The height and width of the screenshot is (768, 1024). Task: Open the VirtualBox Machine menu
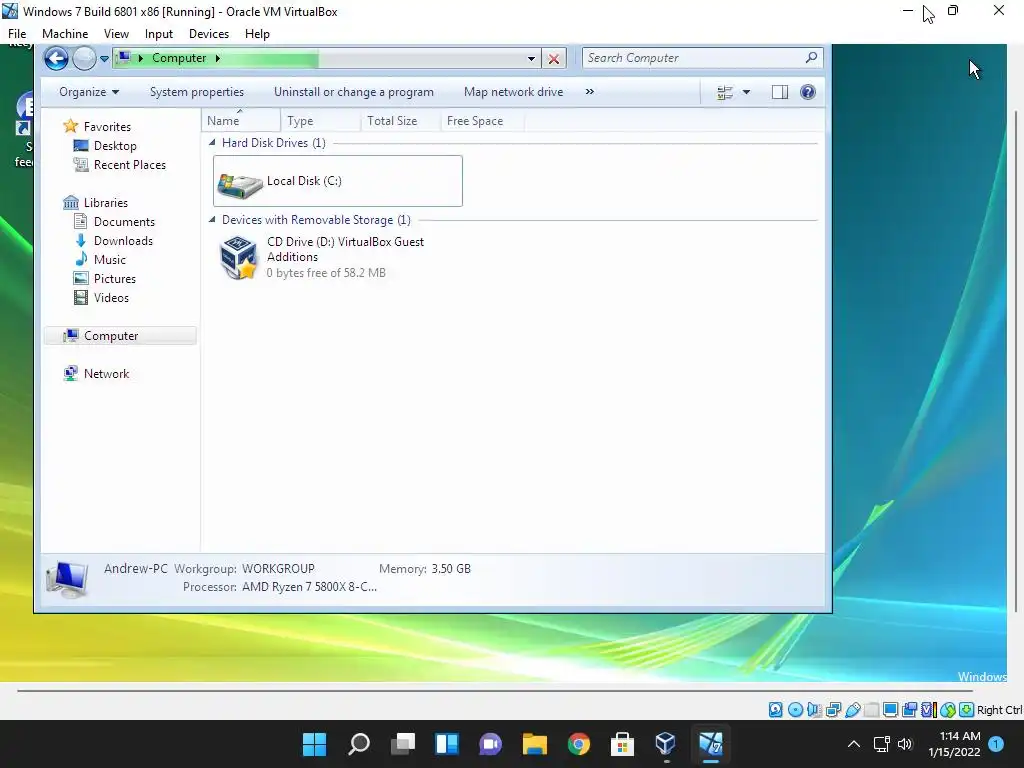pos(65,34)
